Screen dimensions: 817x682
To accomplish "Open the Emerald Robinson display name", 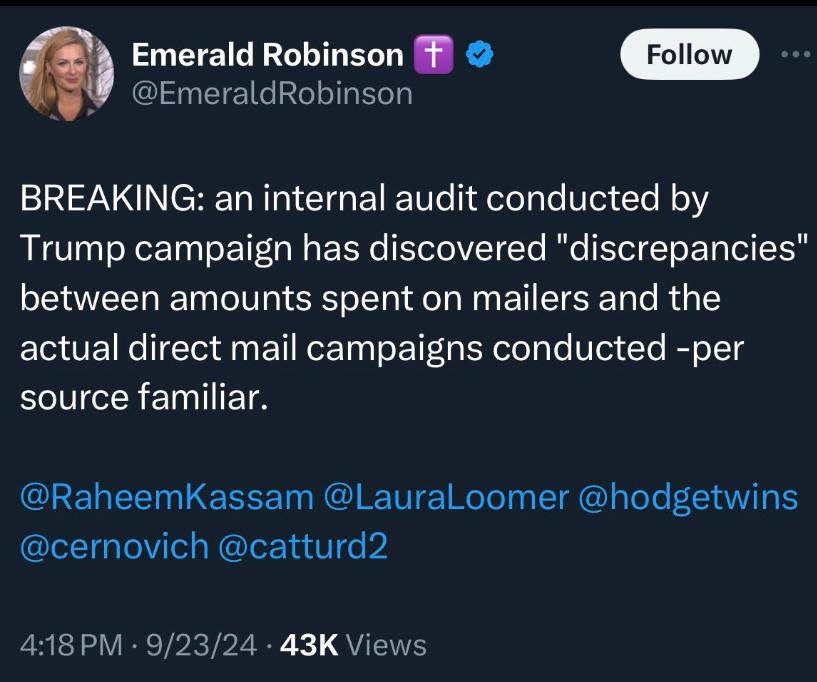I will (268, 55).
